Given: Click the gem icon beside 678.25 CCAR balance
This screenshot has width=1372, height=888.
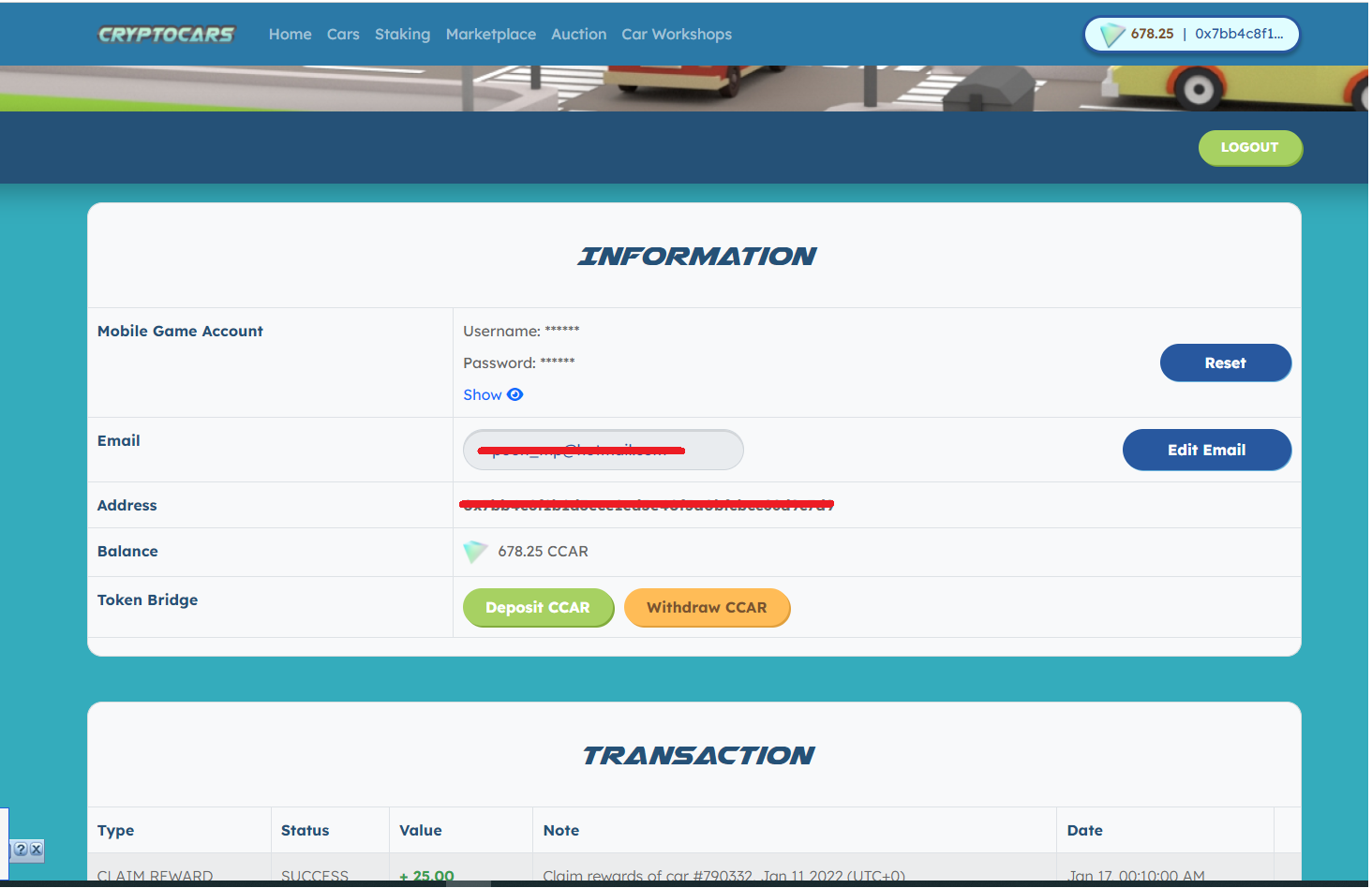Looking at the screenshot, I should click(476, 552).
